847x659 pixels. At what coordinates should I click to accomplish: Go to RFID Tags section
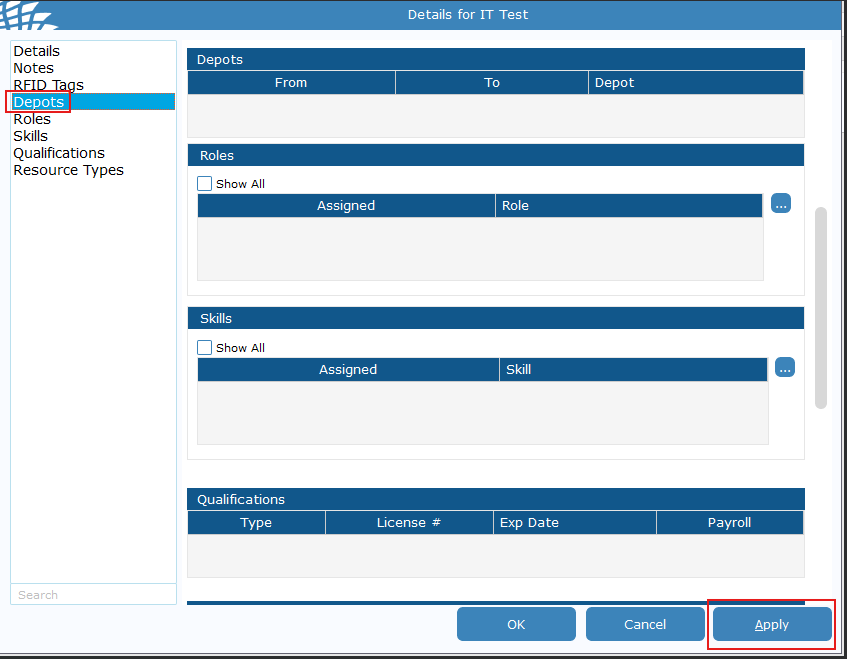point(48,85)
